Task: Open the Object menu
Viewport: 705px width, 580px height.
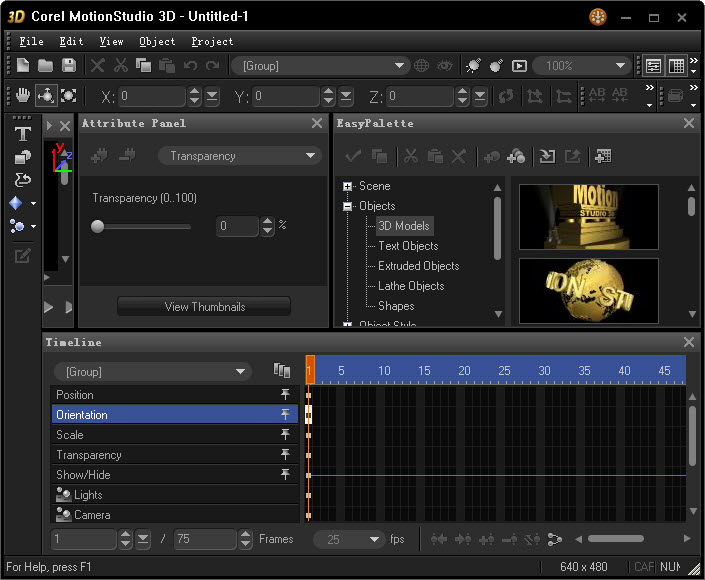Action: 157,41
